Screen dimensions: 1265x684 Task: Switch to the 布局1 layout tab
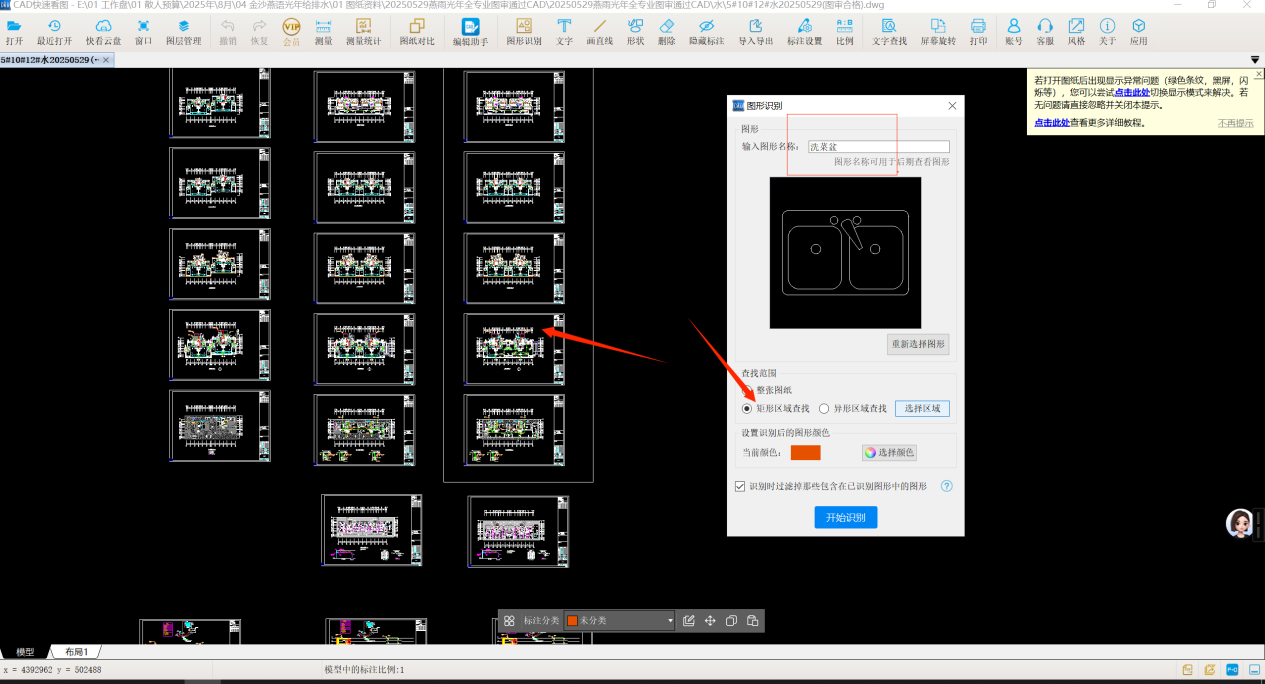click(77, 652)
